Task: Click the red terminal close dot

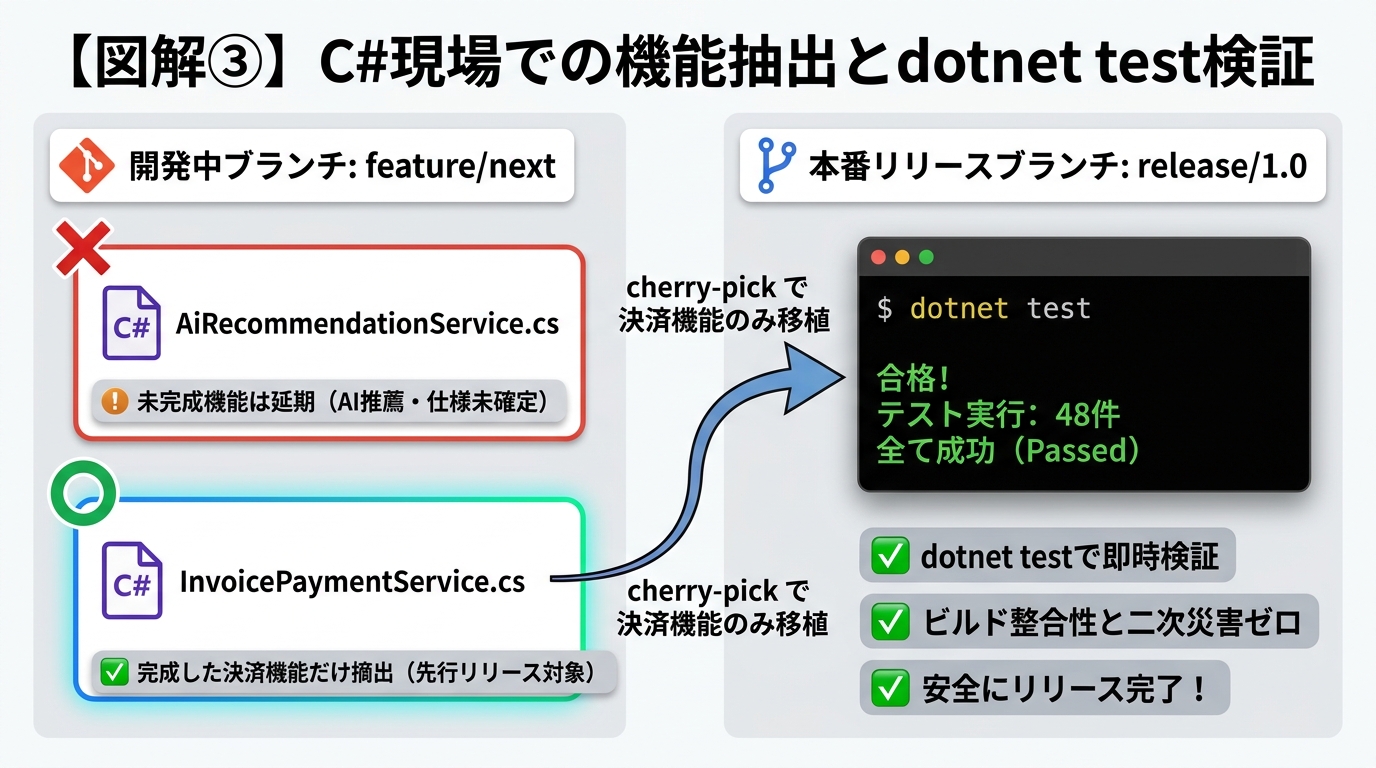Action: click(879, 257)
